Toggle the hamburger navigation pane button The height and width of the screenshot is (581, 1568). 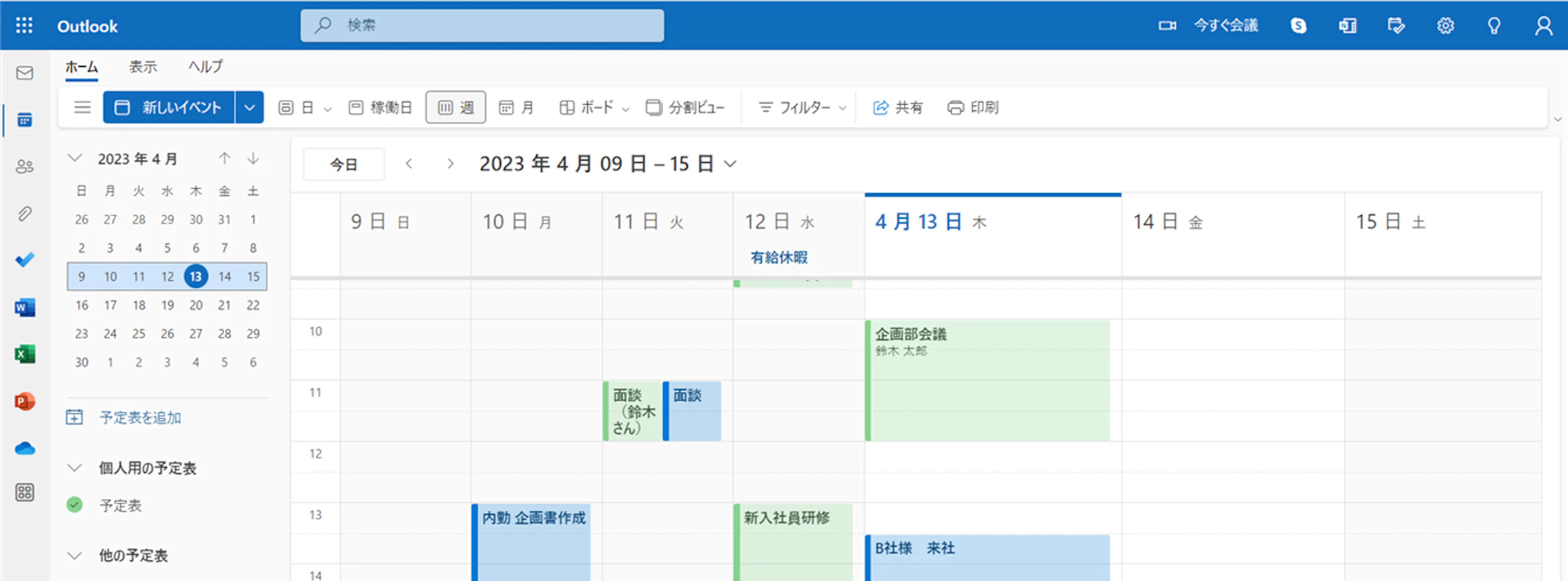(x=82, y=107)
